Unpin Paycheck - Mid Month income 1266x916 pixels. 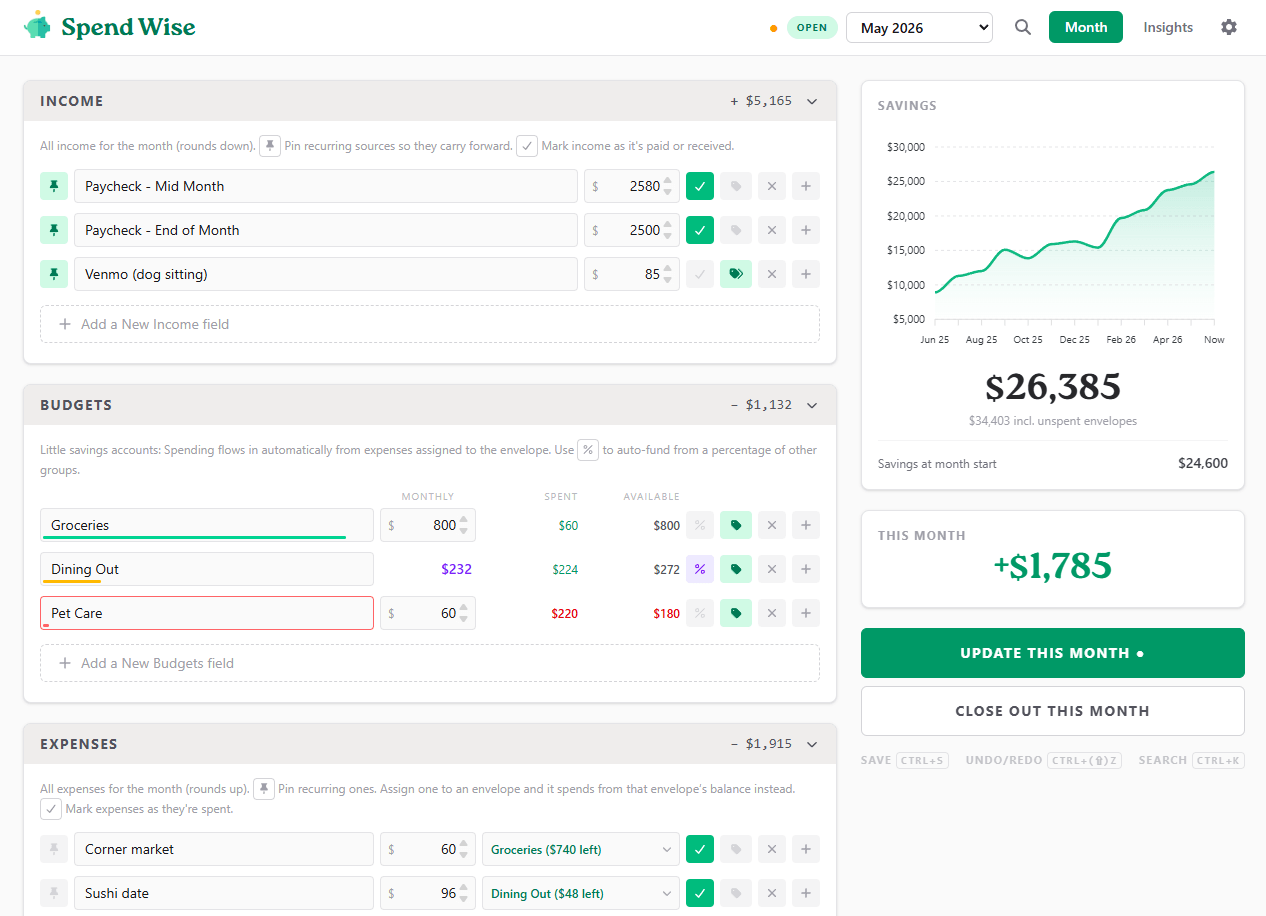coord(54,186)
